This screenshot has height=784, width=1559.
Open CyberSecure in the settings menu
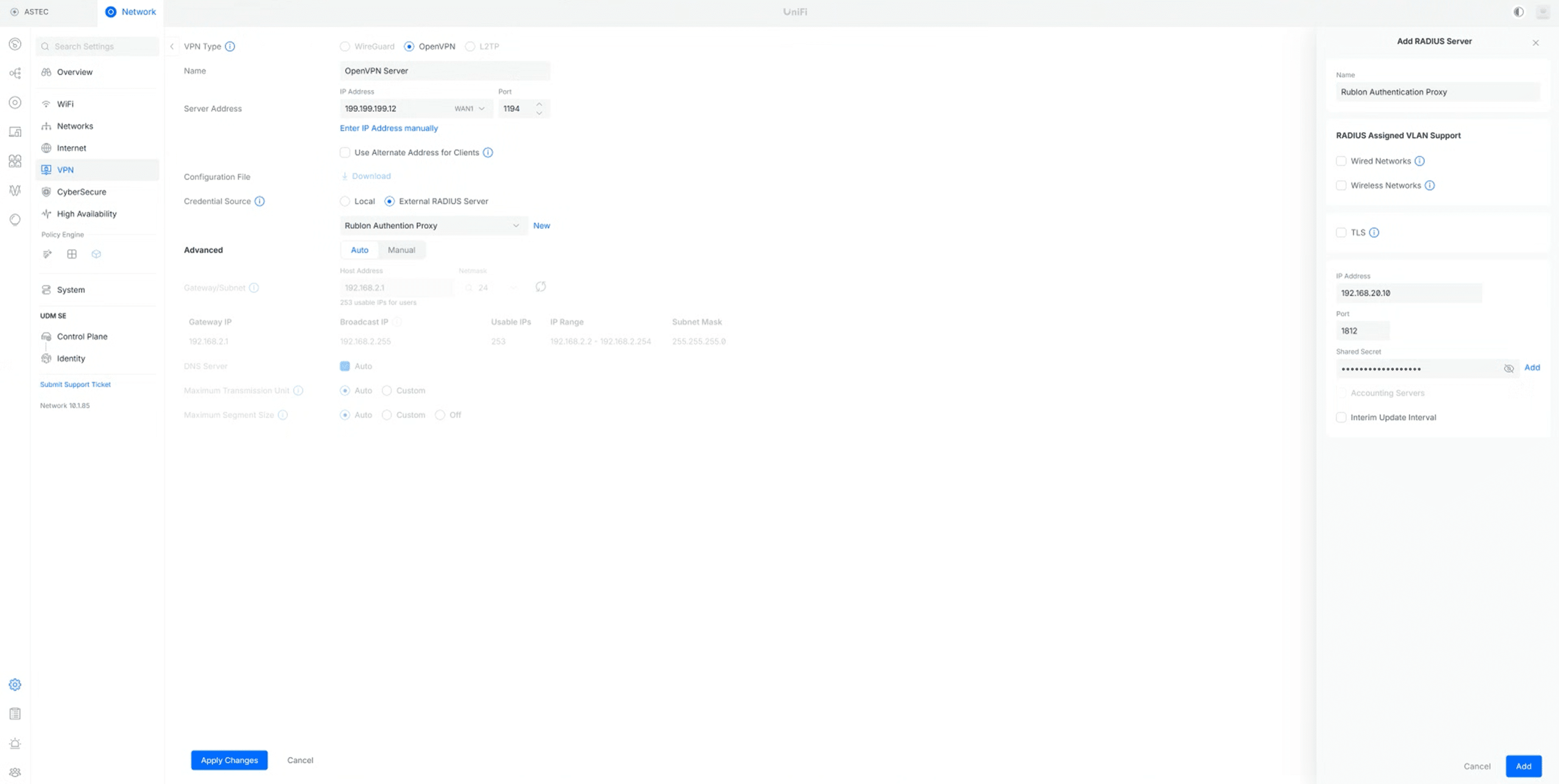81,192
